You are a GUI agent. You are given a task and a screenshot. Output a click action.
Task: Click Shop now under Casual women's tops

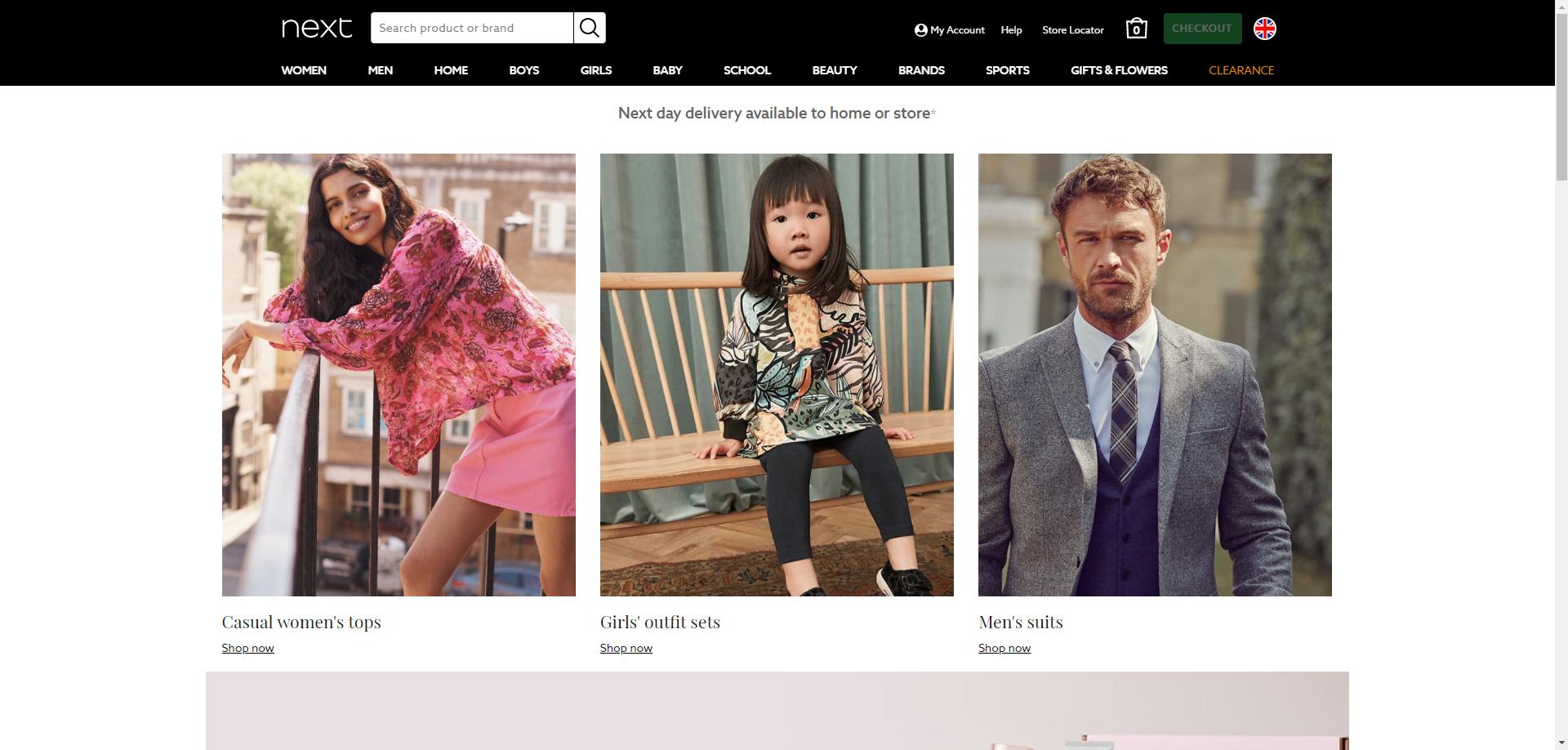coord(247,648)
